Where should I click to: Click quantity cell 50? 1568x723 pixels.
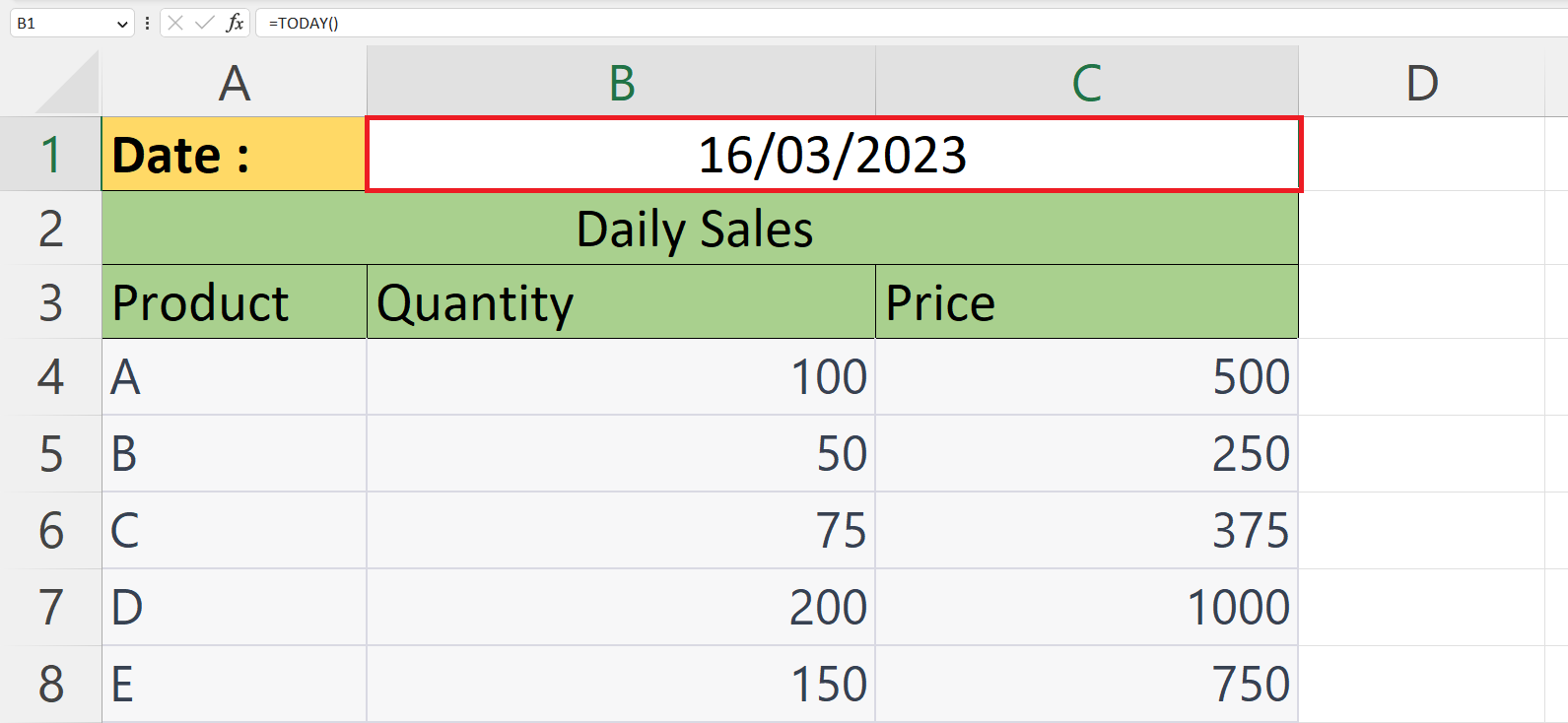622,454
